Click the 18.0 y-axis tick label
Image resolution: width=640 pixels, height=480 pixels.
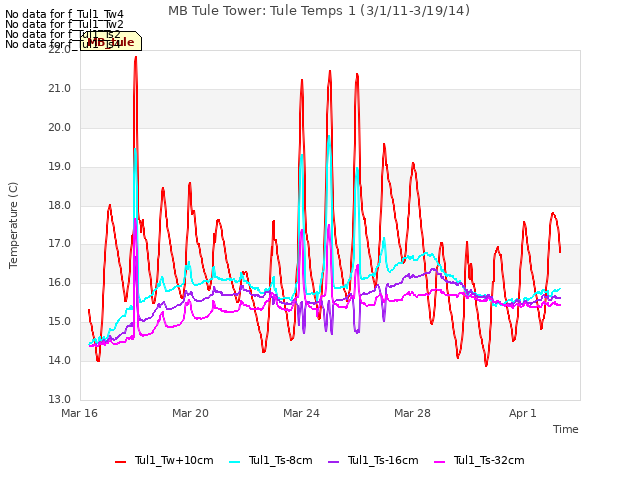coord(60,205)
